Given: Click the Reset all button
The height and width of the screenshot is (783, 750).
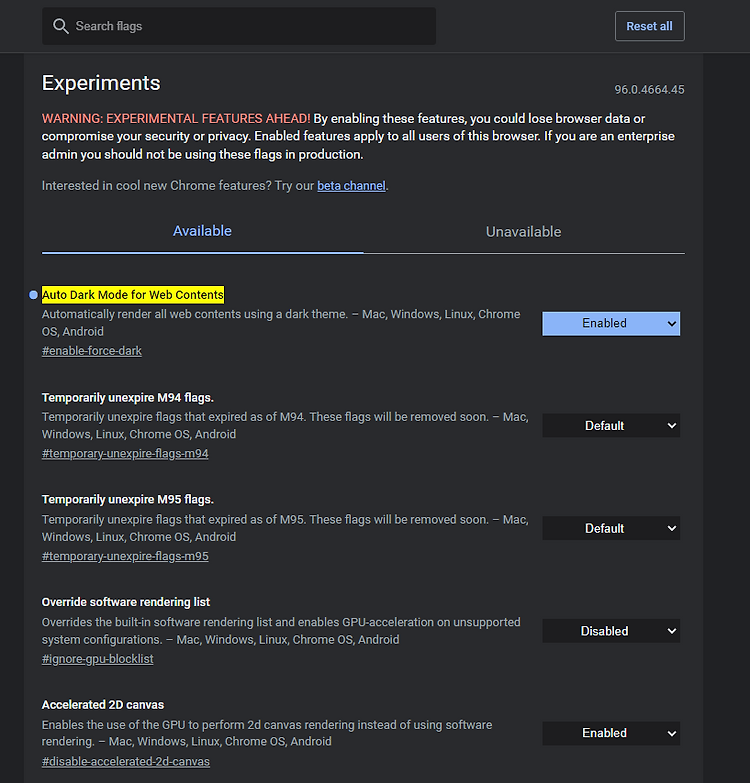Looking at the screenshot, I should (650, 26).
